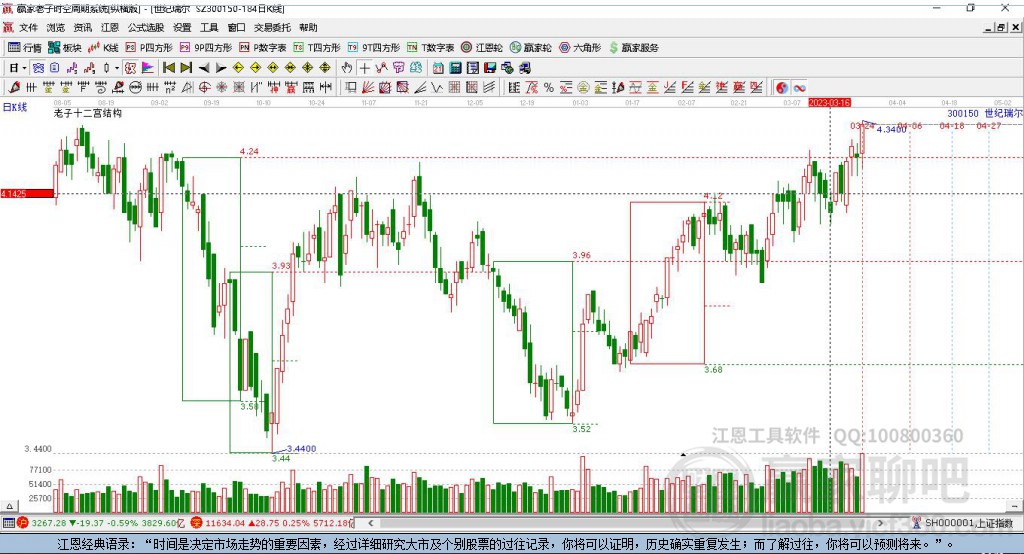This screenshot has width=1024, height=554.
Task: Click the infinity loop icon
Action: point(799,88)
